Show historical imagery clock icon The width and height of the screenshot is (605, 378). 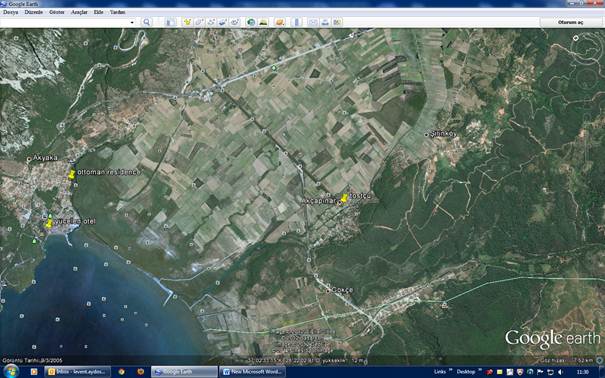[251, 22]
